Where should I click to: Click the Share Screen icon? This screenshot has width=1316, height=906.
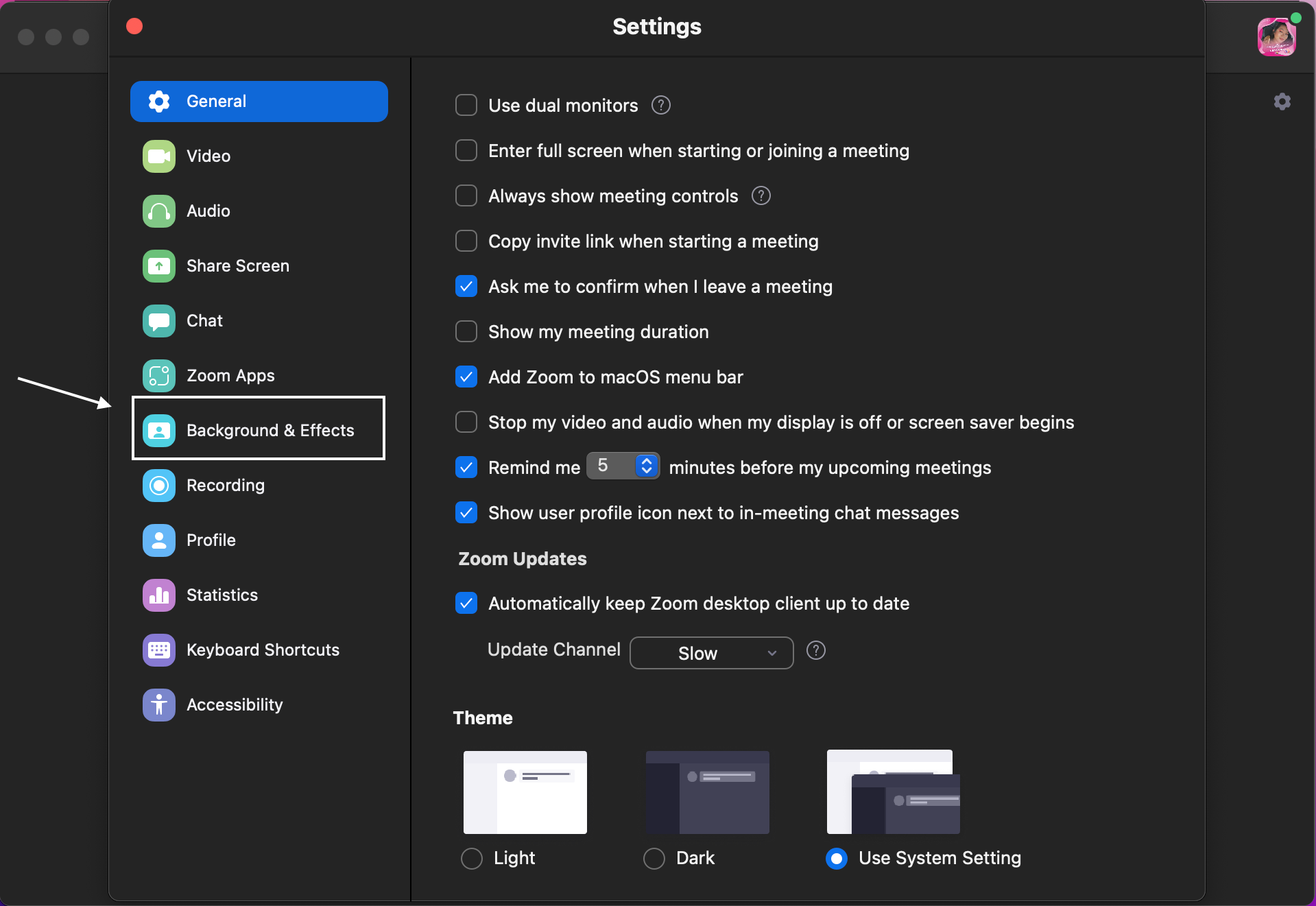(x=158, y=266)
